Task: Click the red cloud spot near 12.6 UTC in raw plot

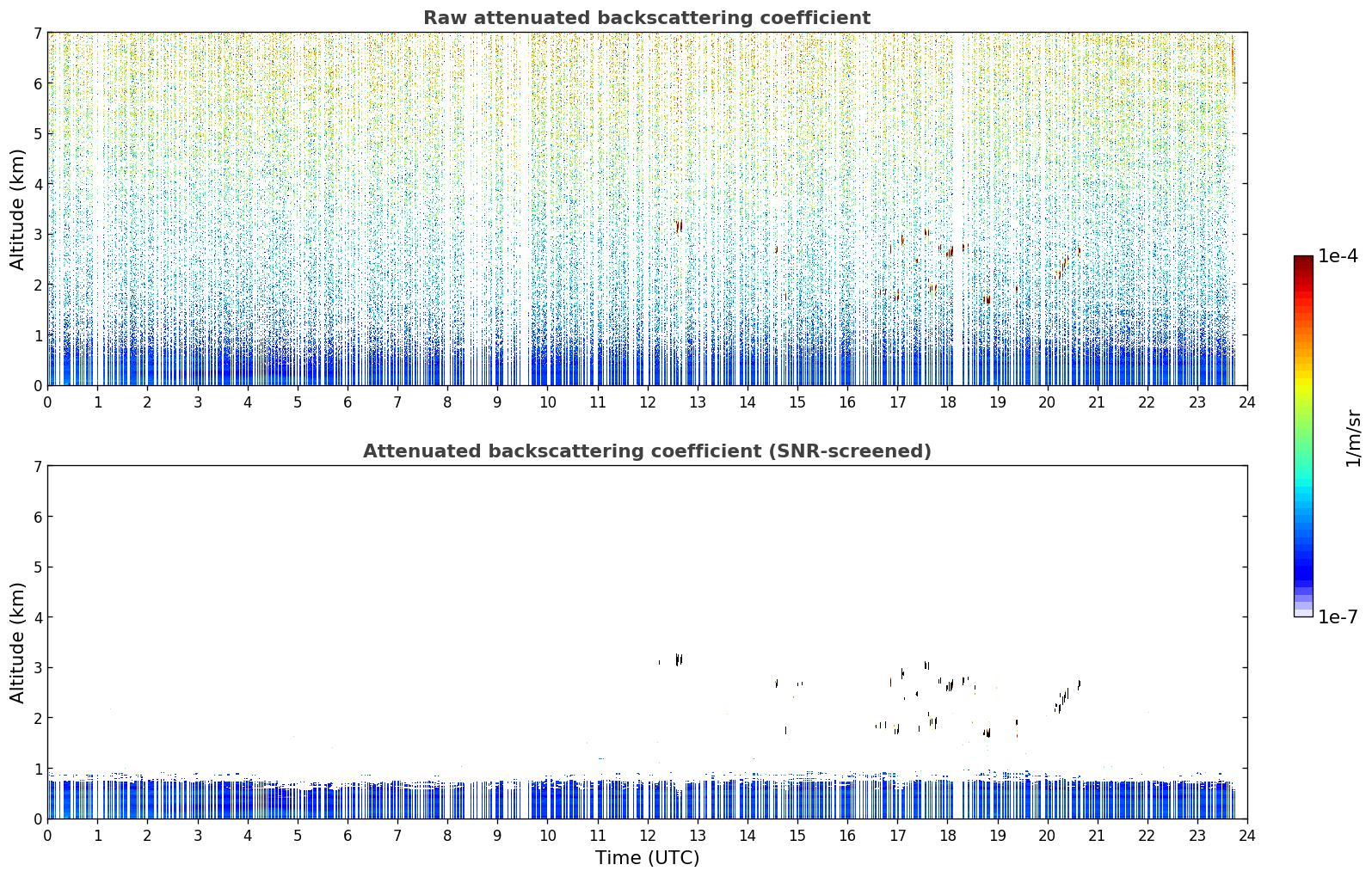Action: 679,226
